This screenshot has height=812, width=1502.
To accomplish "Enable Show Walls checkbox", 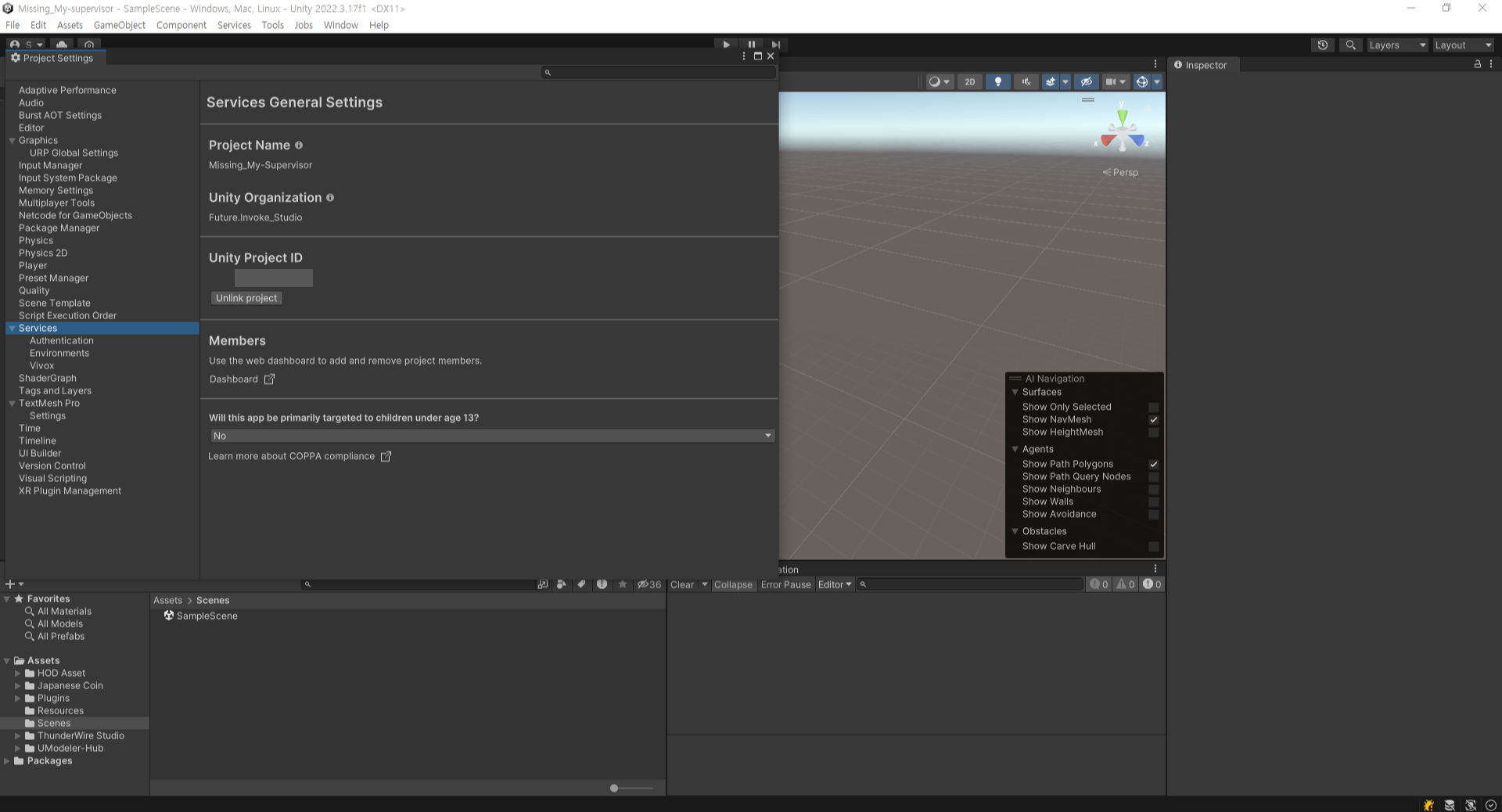I will click(x=1153, y=501).
